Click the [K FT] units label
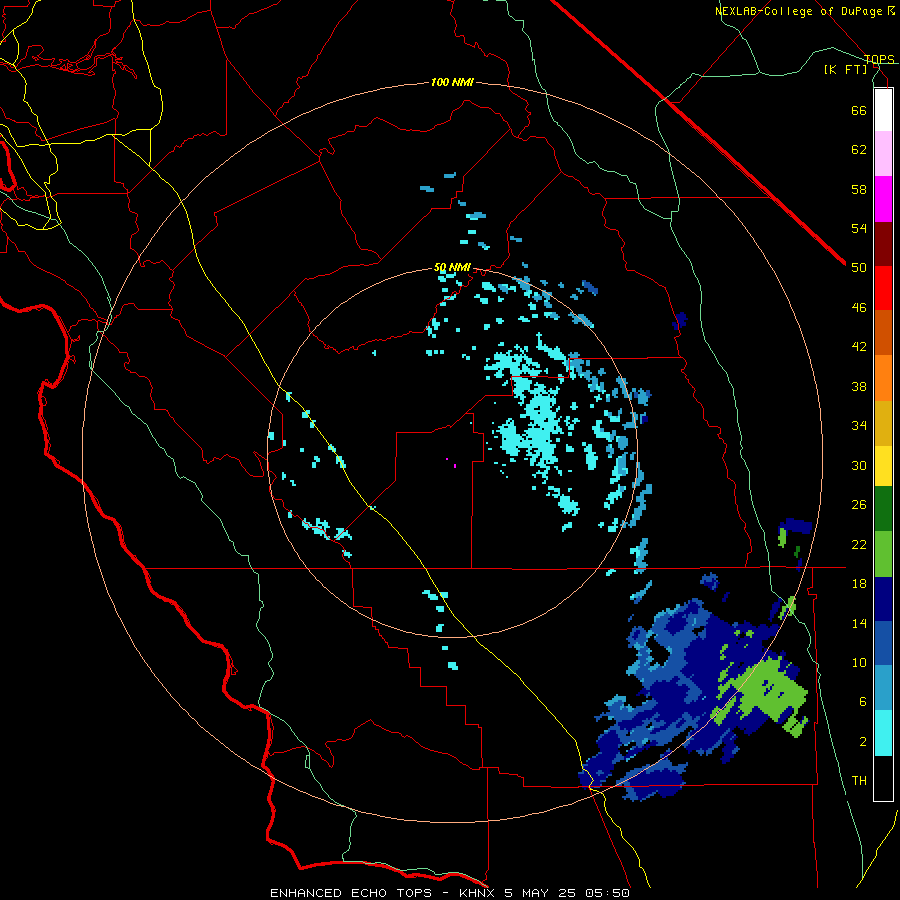 pos(845,69)
